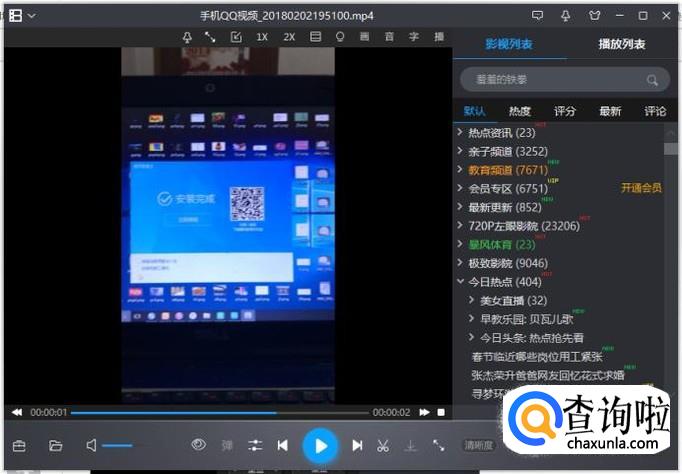The image size is (682, 474).
Task: Switch to 播放列表 tab
Action: pos(622,44)
